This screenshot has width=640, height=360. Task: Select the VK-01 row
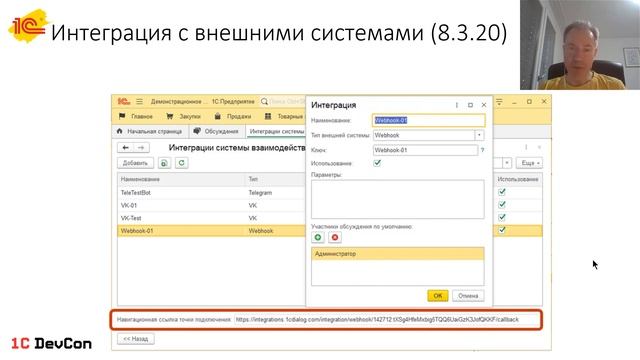click(x=211, y=205)
